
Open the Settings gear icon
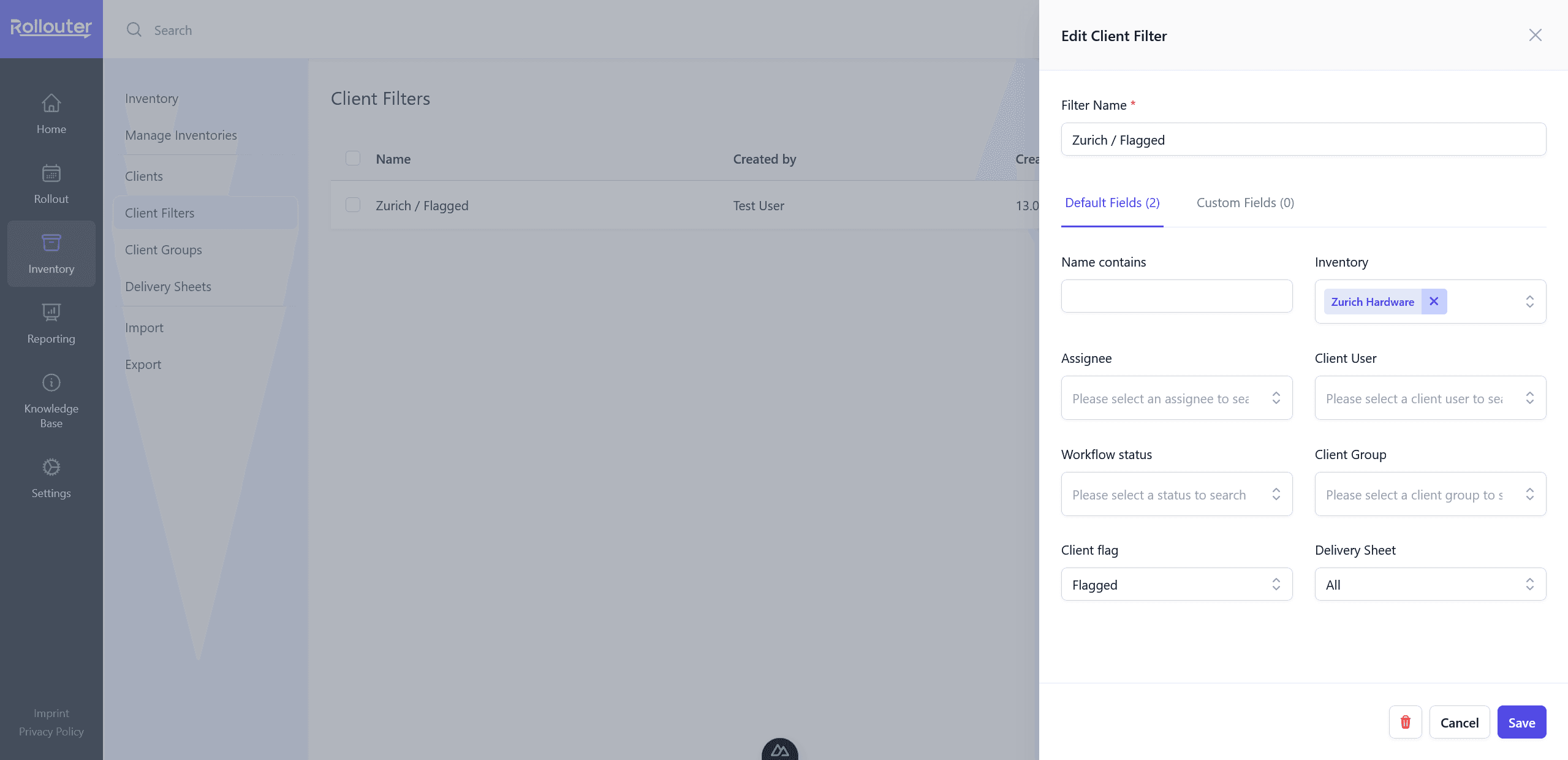51,467
